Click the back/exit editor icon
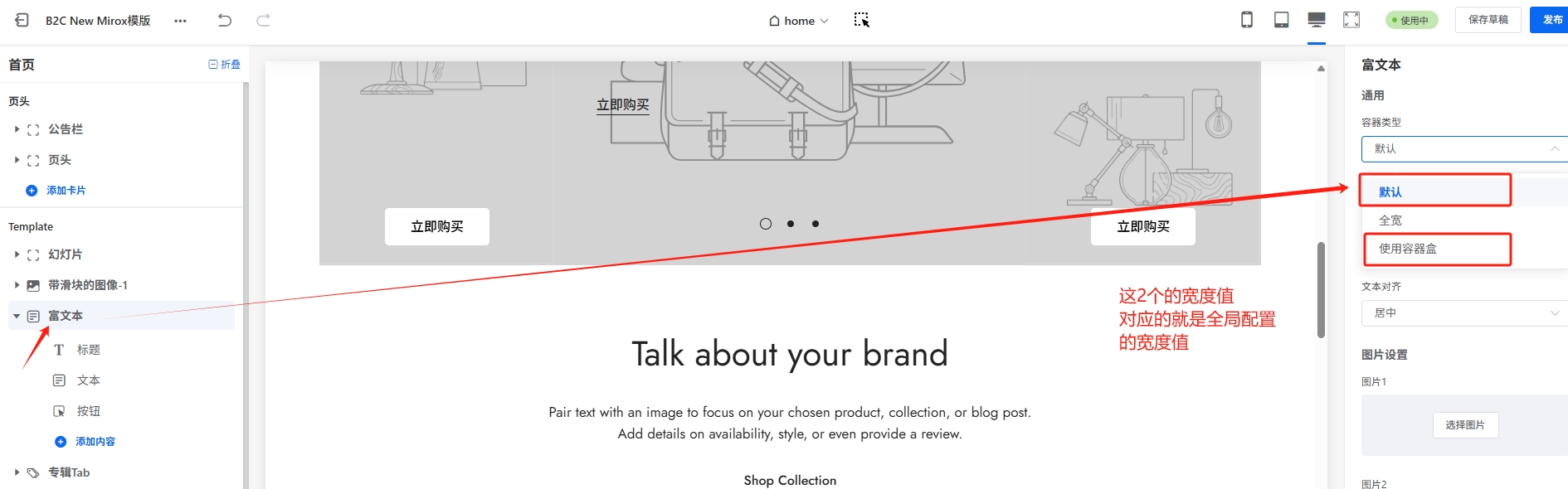Image resolution: width=1568 pixels, height=489 pixels. point(22,20)
